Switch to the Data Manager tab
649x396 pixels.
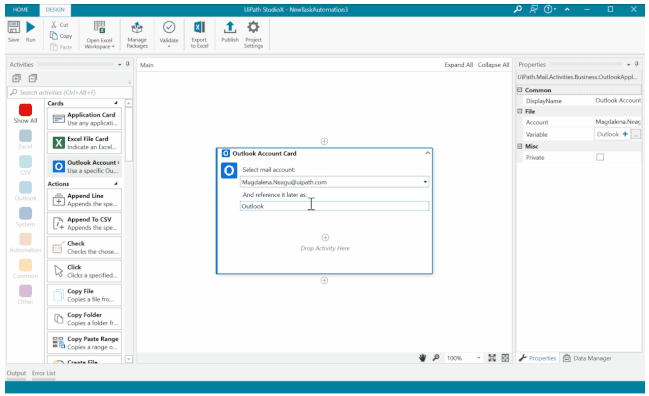click(x=587, y=358)
